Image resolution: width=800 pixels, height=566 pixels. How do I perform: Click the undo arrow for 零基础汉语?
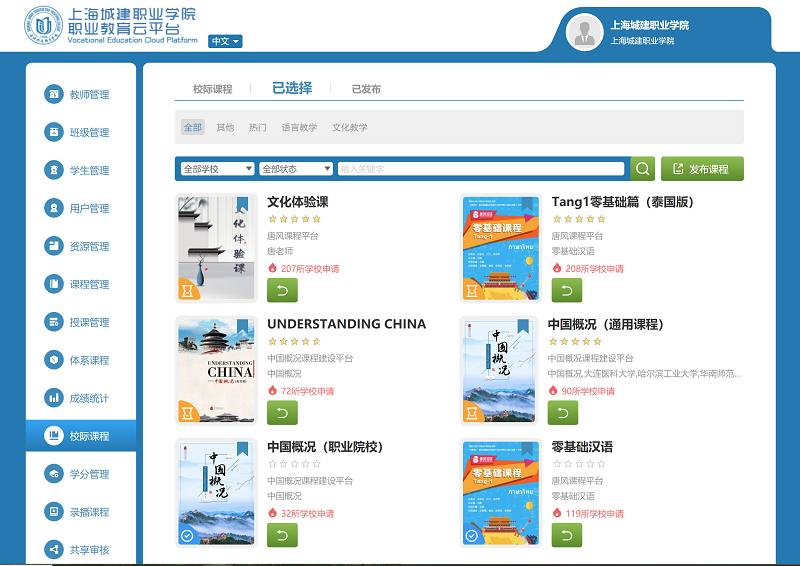[567, 535]
